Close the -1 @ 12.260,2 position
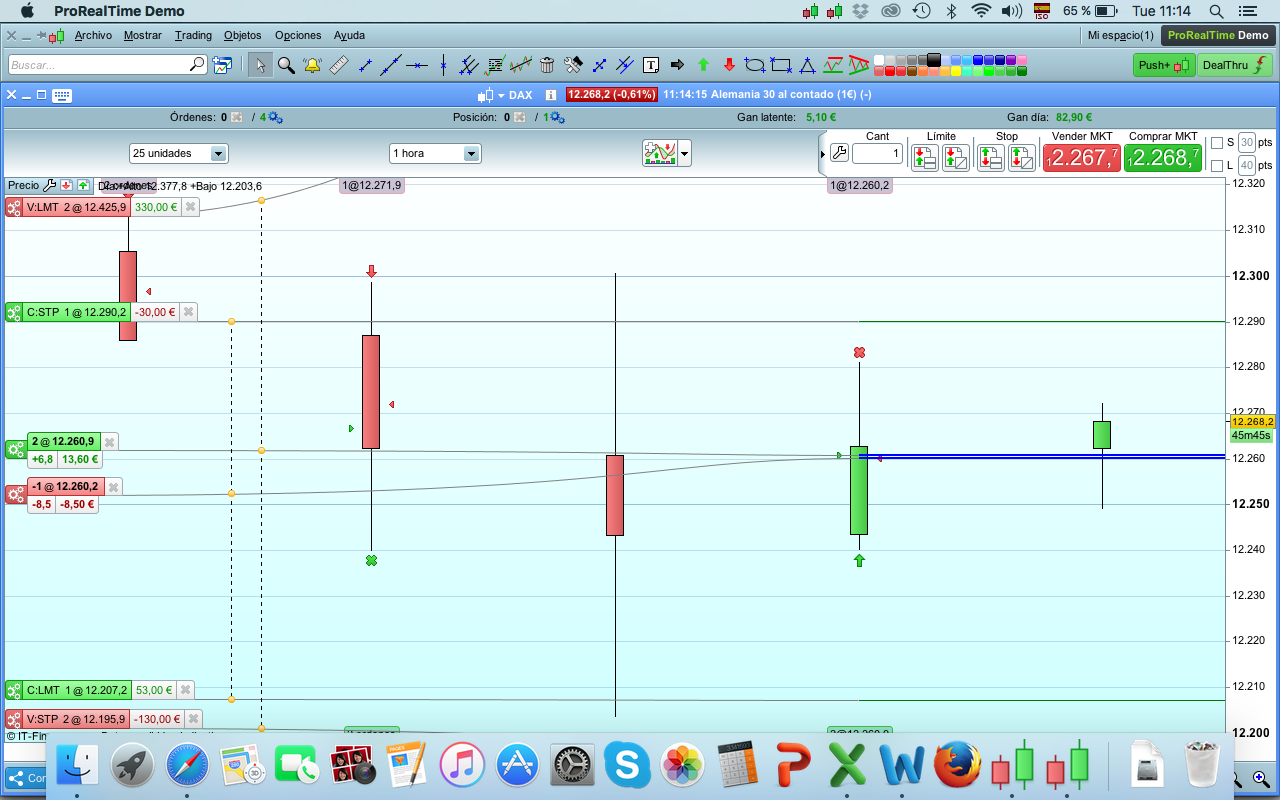Image resolution: width=1280 pixels, height=800 pixels. point(113,487)
